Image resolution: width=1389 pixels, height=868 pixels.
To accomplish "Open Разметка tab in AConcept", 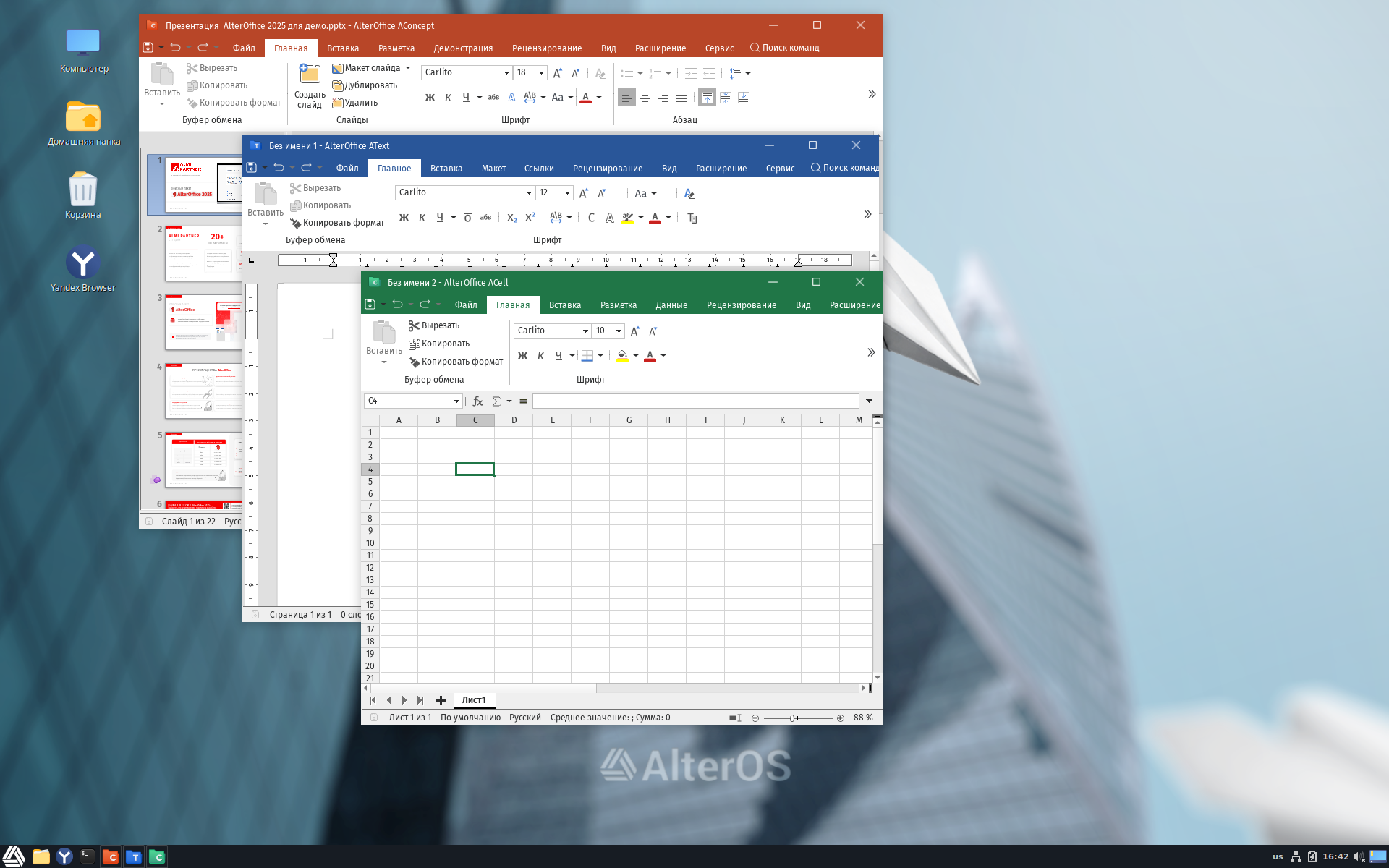I will coord(396,48).
